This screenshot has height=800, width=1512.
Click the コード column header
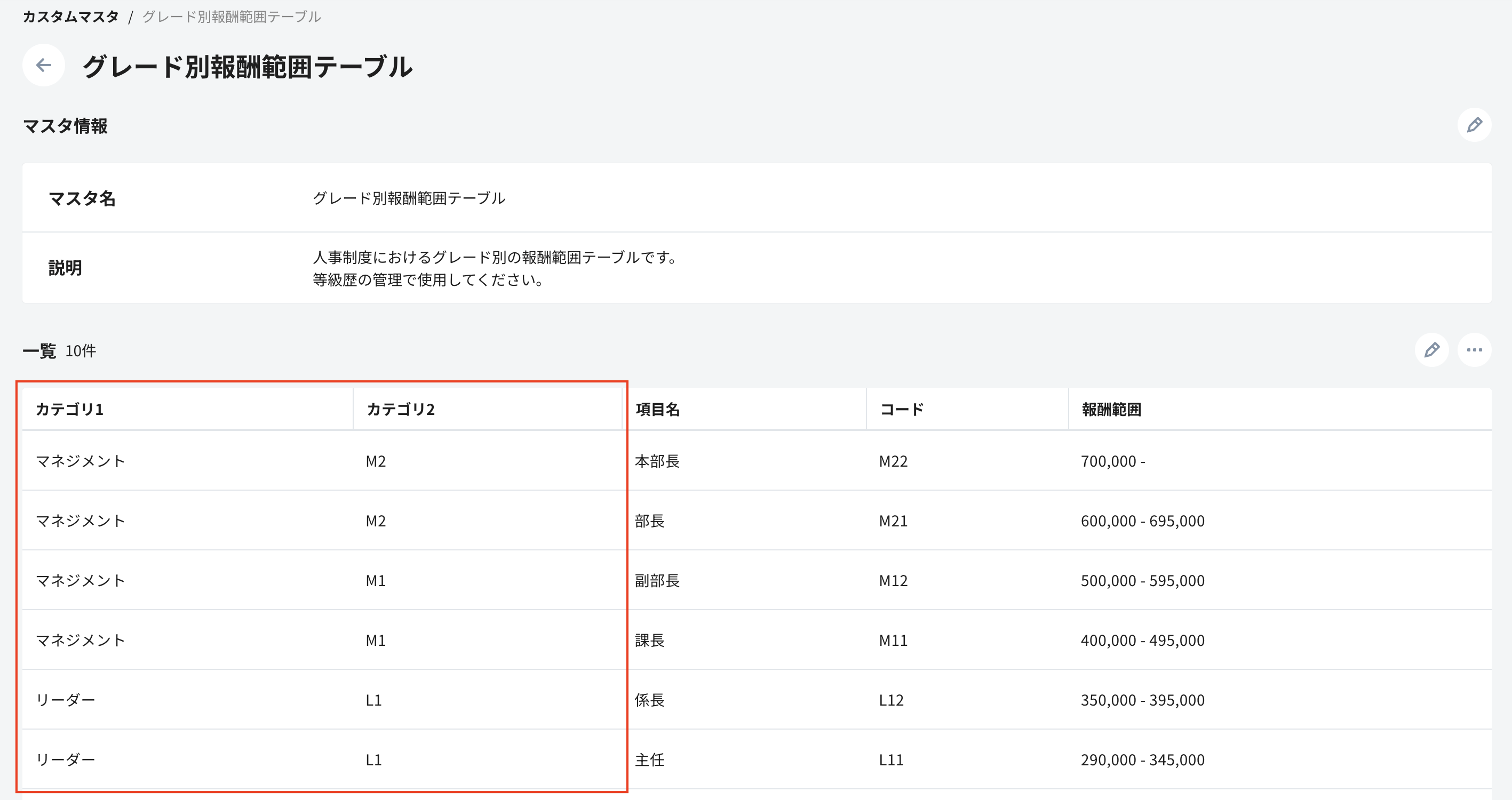(x=902, y=409)
